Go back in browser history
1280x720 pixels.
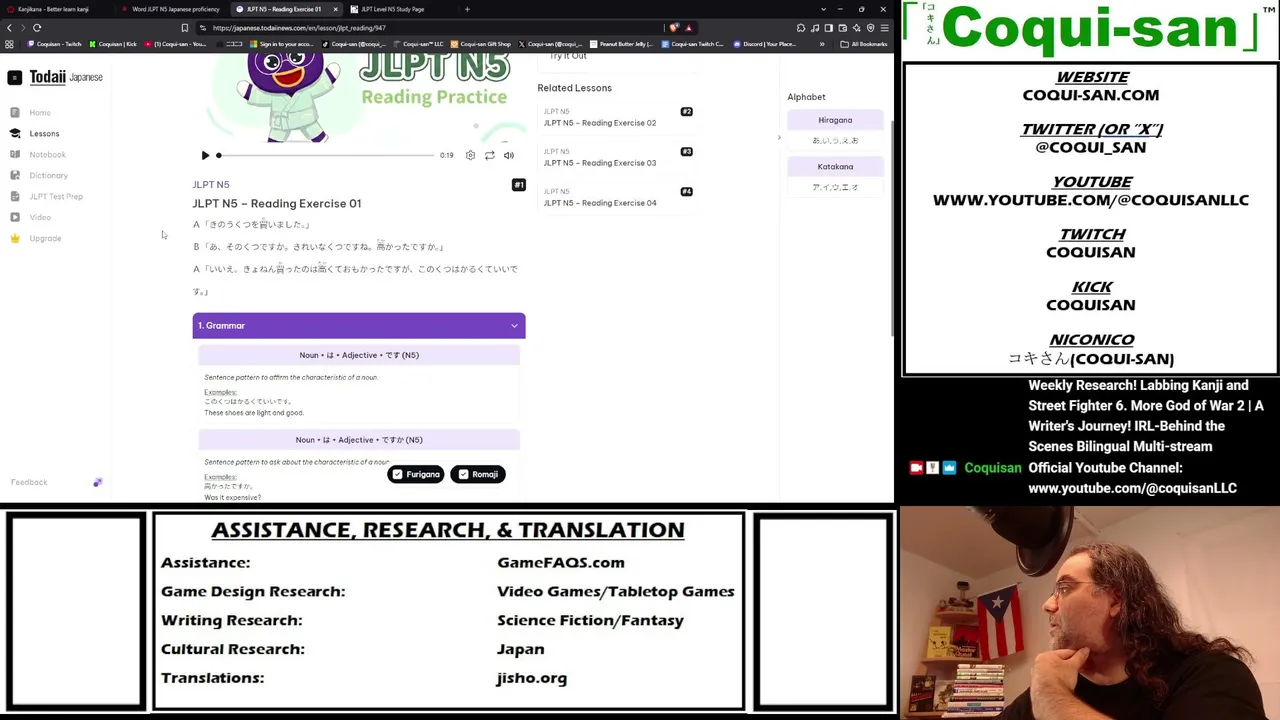(x=9, y=28)
